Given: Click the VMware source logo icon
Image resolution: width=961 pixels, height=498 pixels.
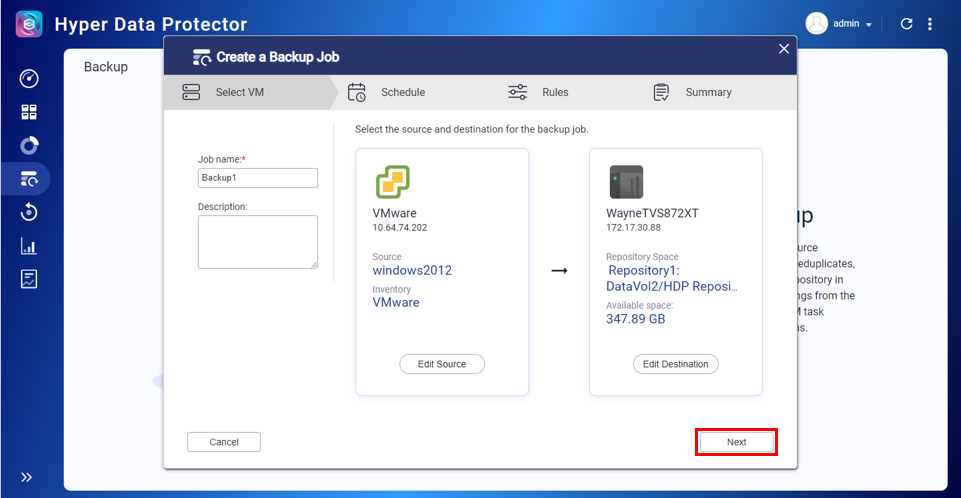Looking at the screenshot, I should (392, 181).
